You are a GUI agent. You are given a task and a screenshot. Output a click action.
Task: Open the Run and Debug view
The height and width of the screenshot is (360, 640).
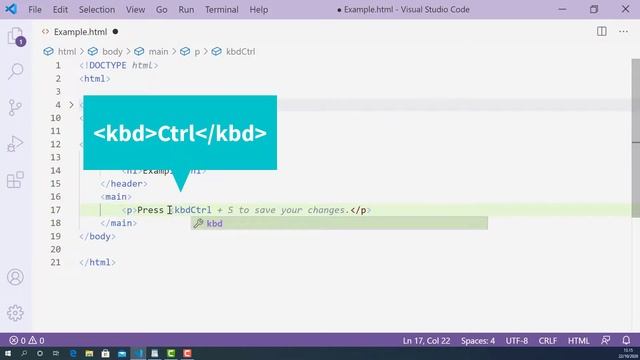(15, 144)
